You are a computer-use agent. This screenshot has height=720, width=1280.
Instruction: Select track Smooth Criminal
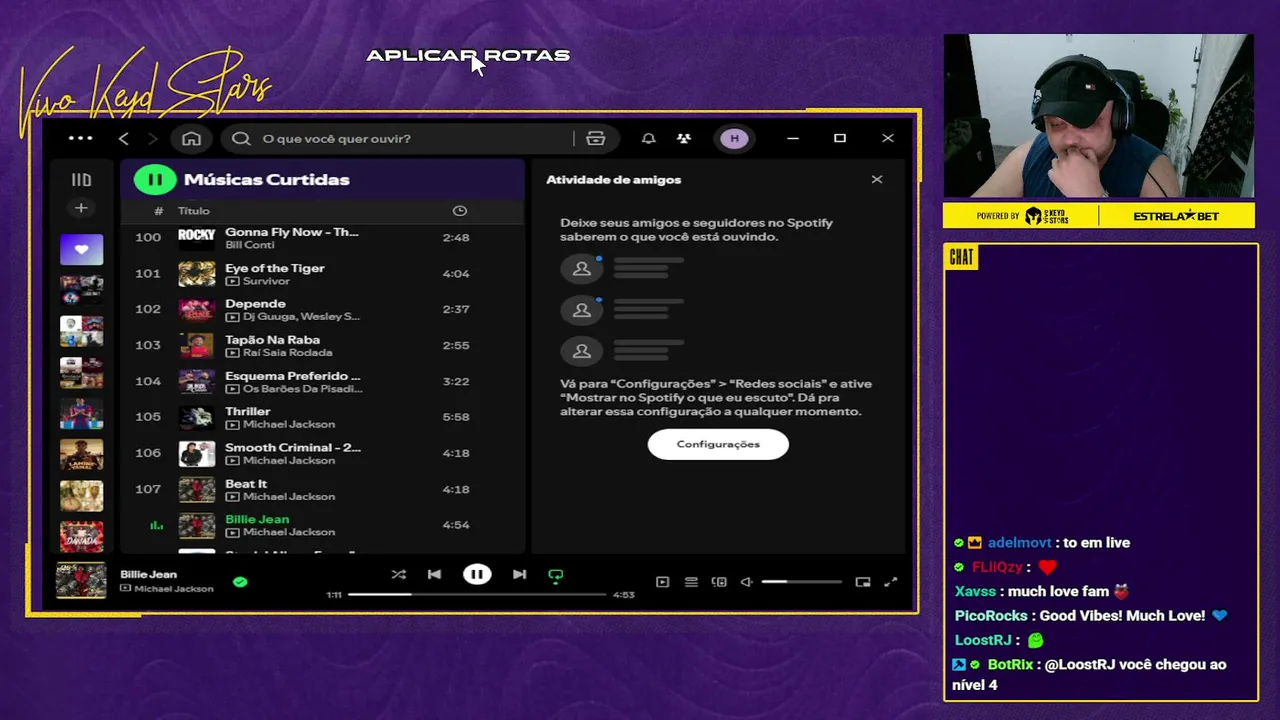[x=322, y=454]
